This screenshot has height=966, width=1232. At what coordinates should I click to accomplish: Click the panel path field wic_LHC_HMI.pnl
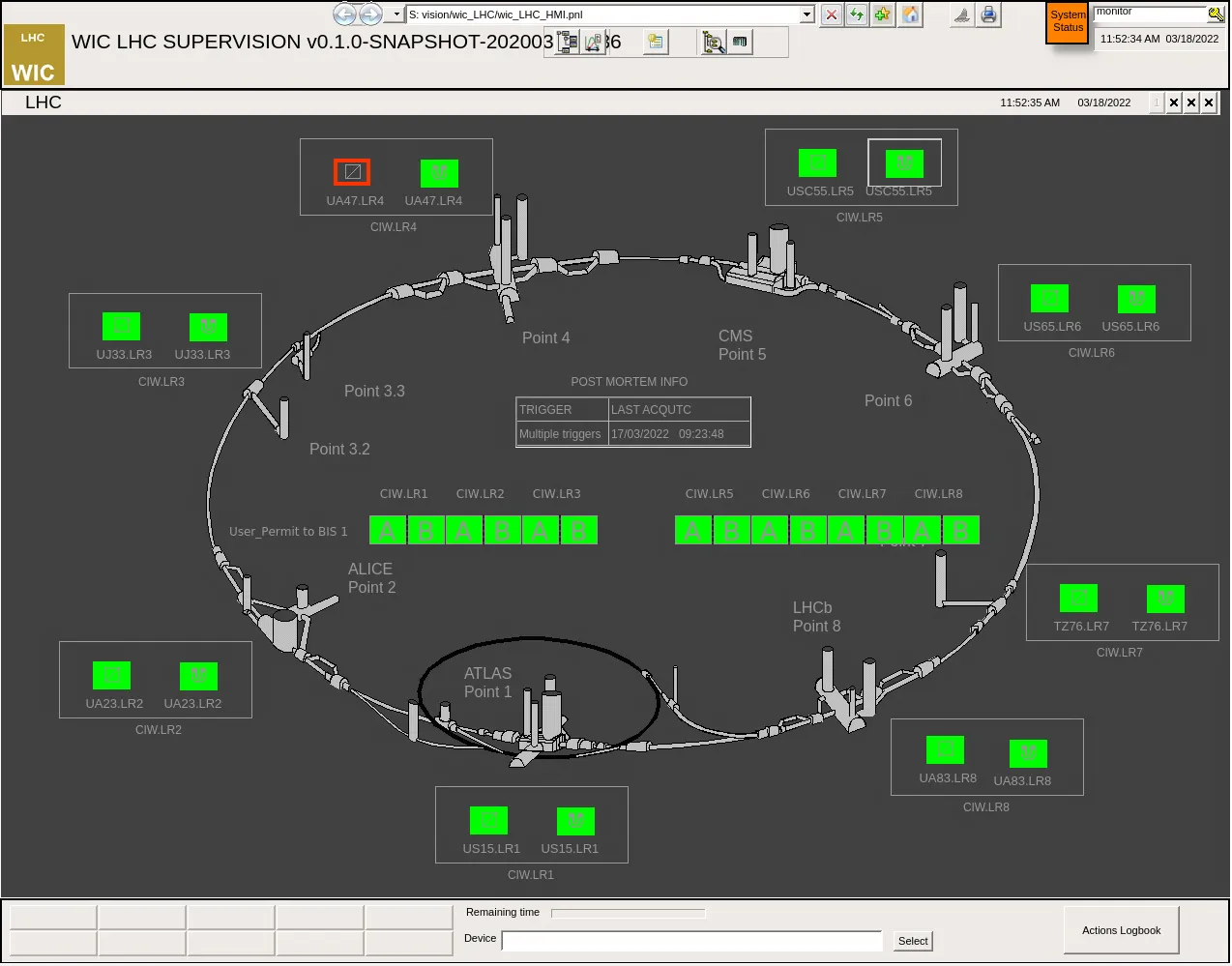click(603, 15)
